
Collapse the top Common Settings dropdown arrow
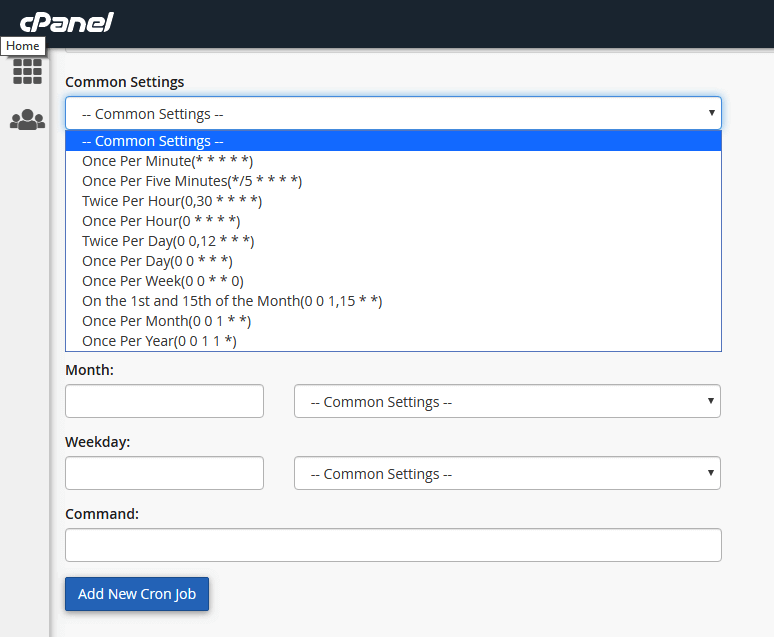[x=711, y=113]
